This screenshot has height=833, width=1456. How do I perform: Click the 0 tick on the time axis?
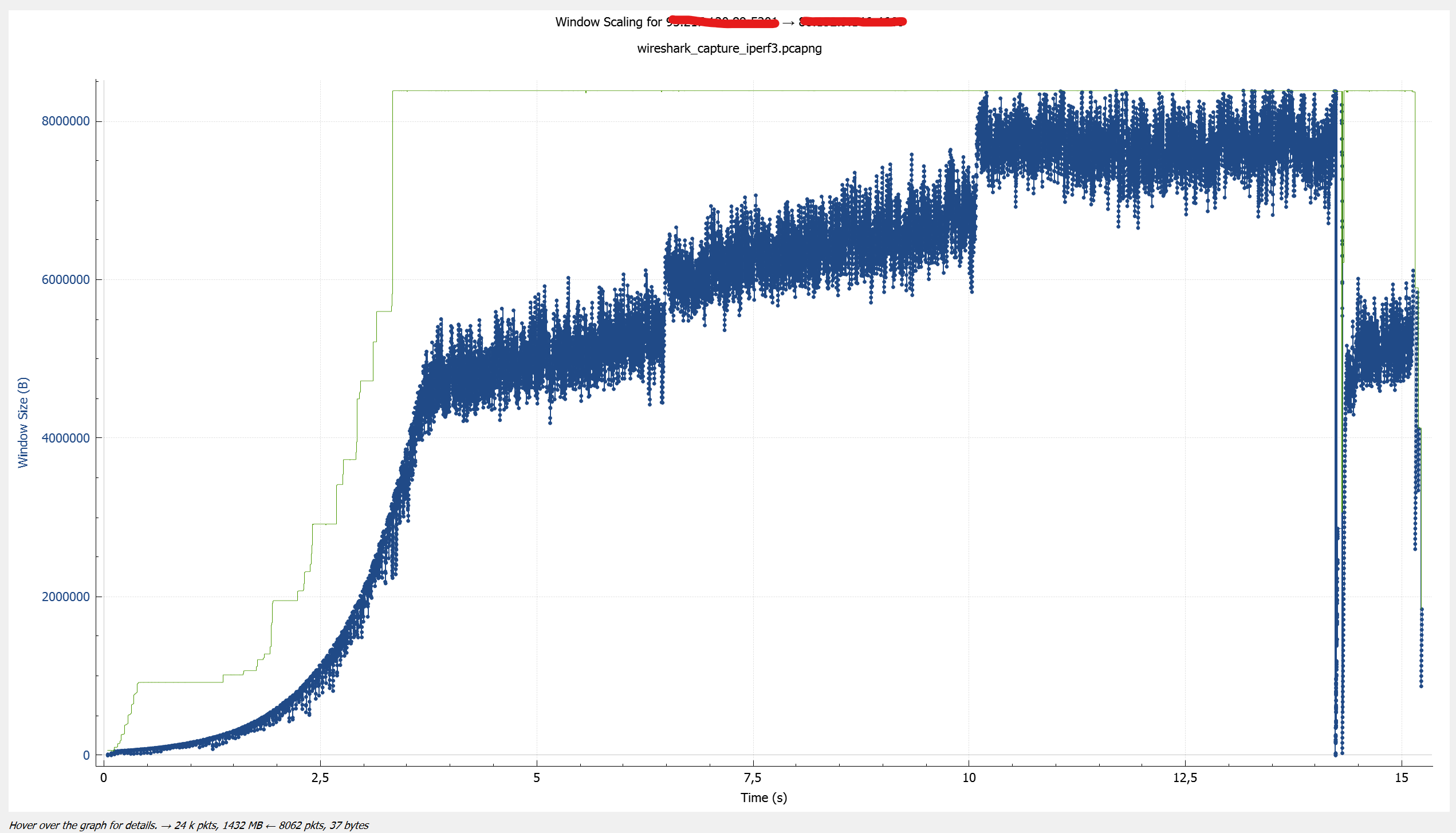[x=104, y=777]
